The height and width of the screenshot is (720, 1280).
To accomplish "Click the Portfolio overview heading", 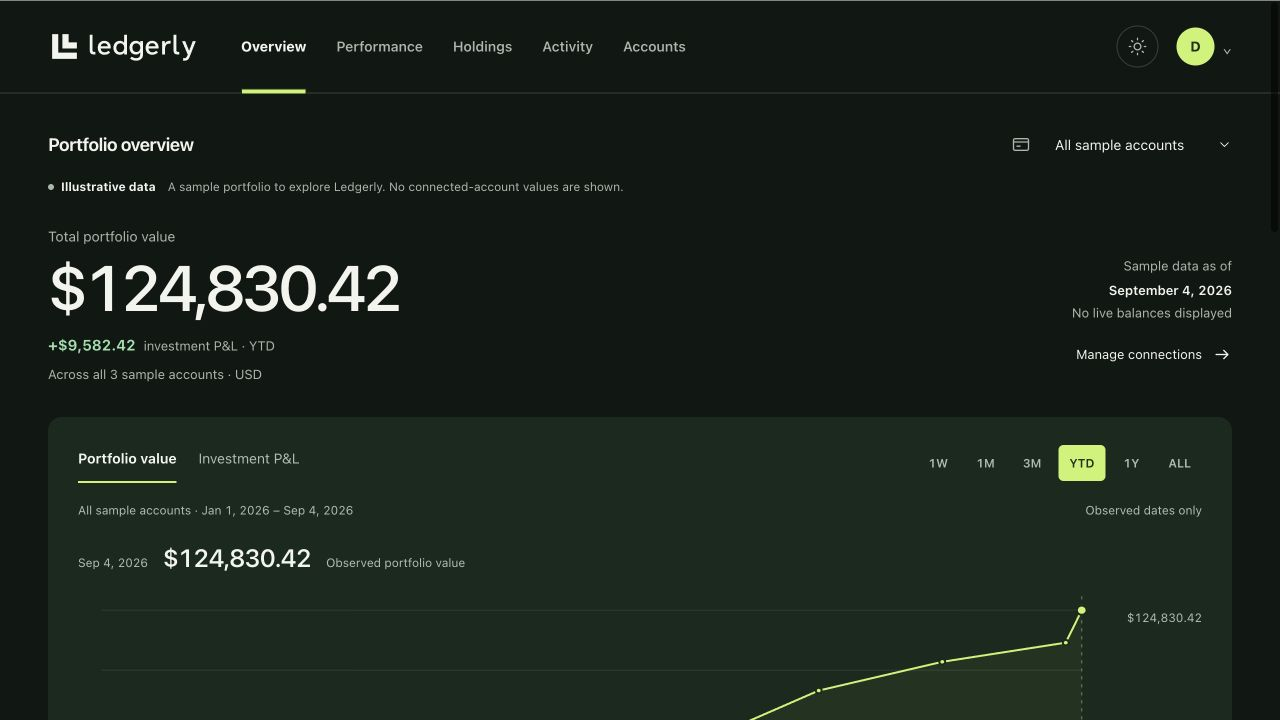I will pos(121,145).
